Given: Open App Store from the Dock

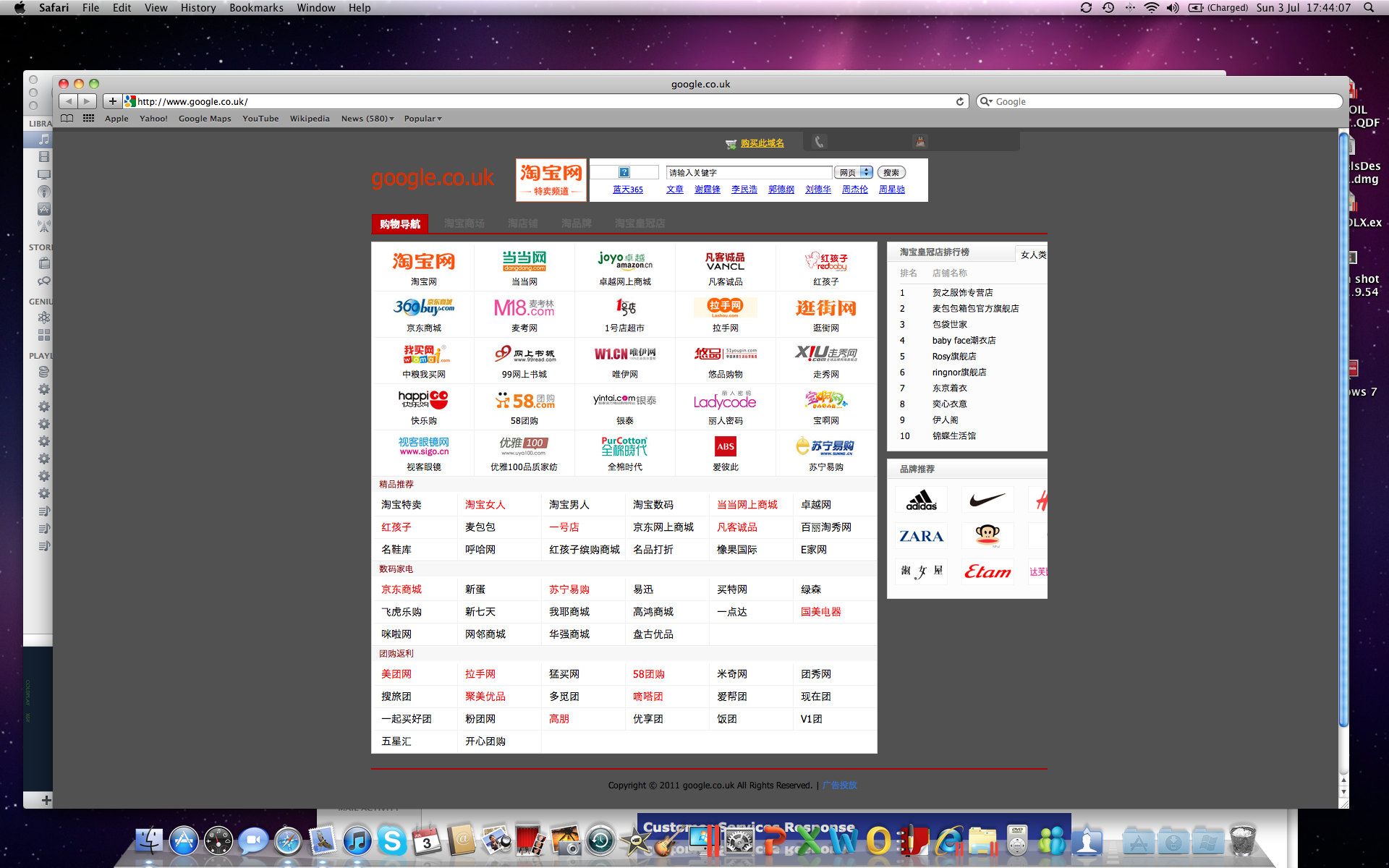Looking at the screenshot, I should coord(184,841).
